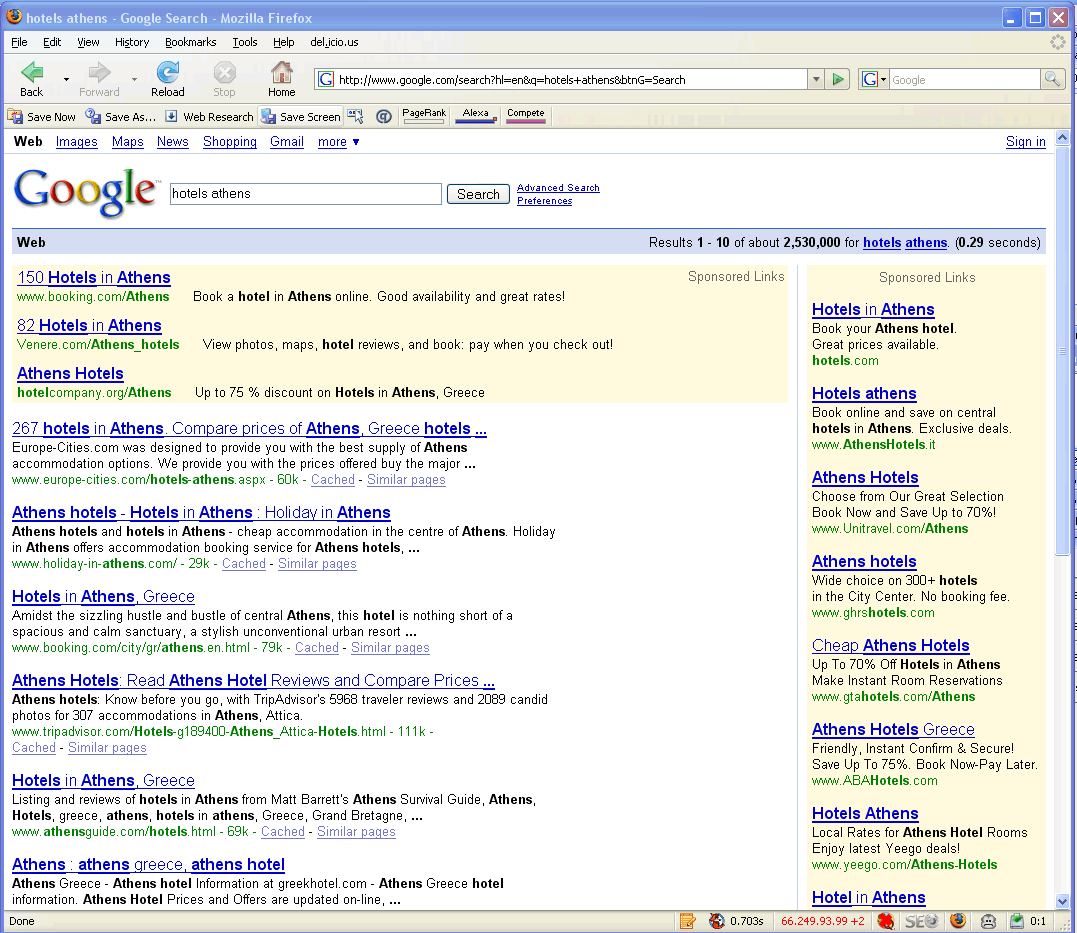Click the green Go arrow button
The height and width of the screenshot is (933, 1077).
click(838, 80)
